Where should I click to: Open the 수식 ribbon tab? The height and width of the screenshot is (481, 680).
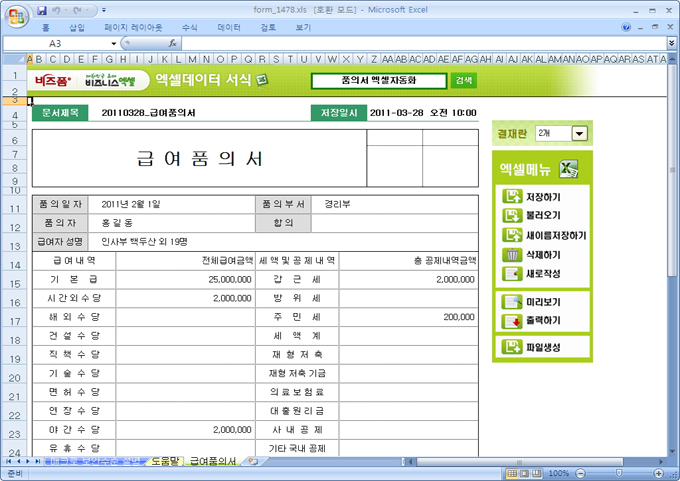click(x=190, y=28)
